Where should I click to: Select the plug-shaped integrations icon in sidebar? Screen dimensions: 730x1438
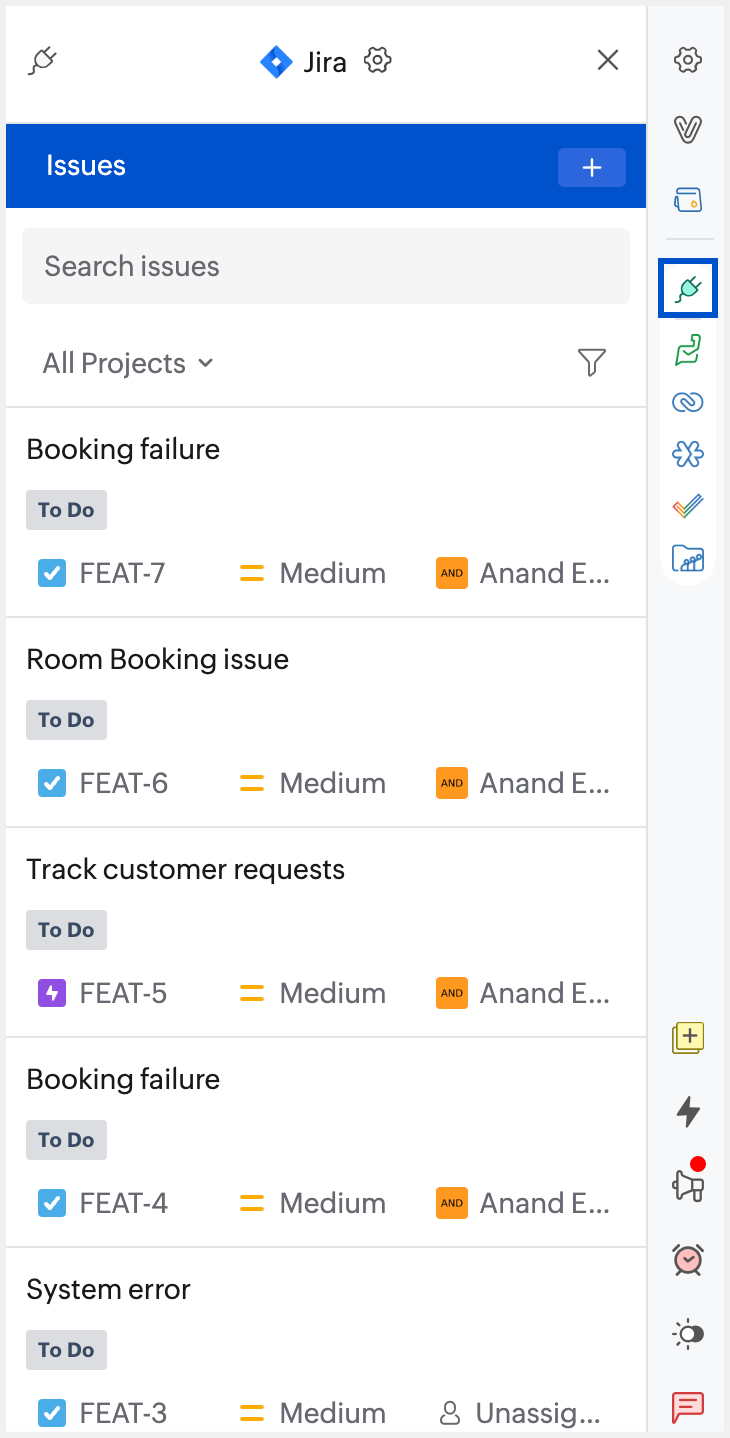pyautogui.click(x=688, y=288)
